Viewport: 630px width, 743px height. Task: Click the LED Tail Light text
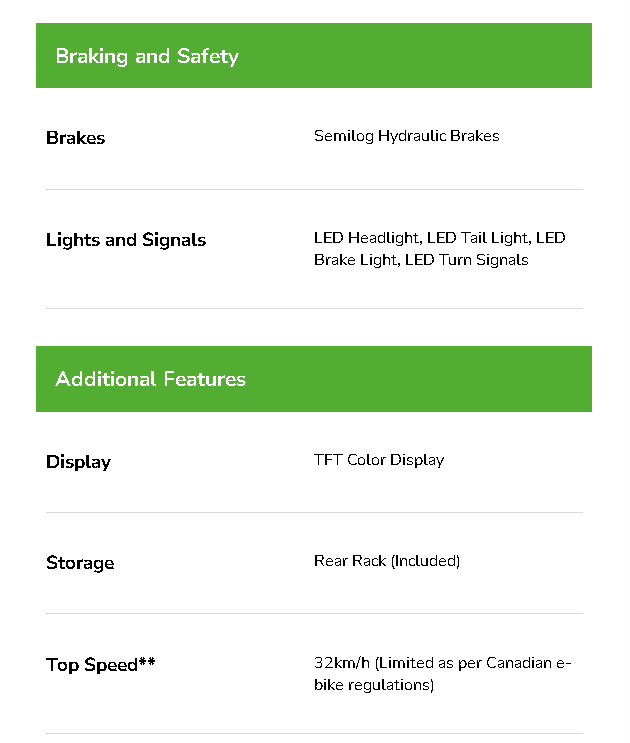479,238
